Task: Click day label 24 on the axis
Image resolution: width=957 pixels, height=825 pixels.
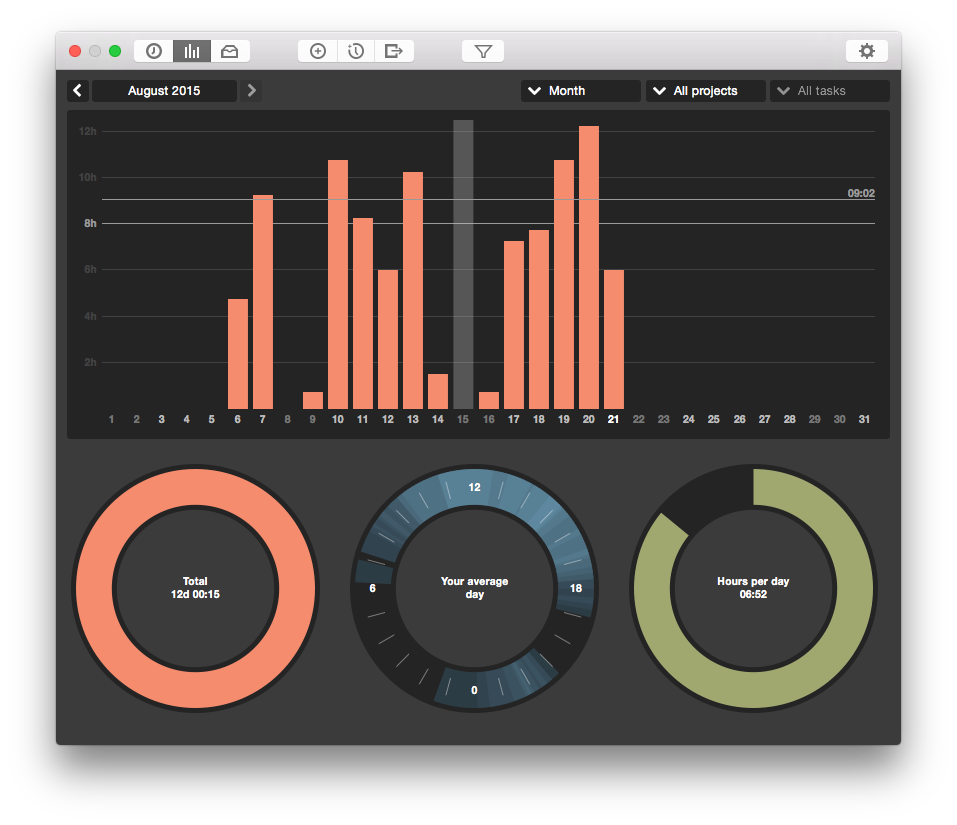Action: coord(688,419)
